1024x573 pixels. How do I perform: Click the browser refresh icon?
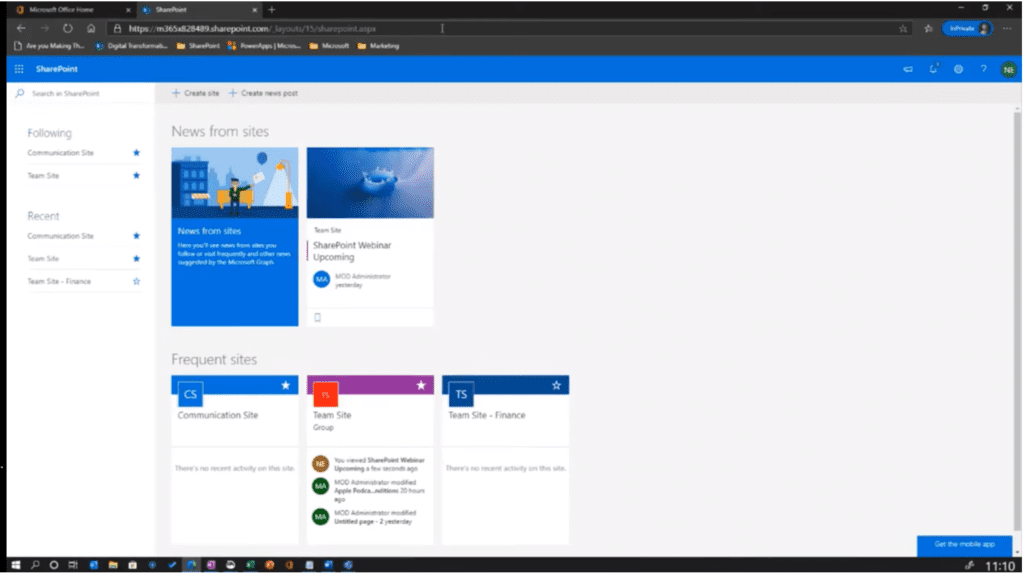pos(68,28)
